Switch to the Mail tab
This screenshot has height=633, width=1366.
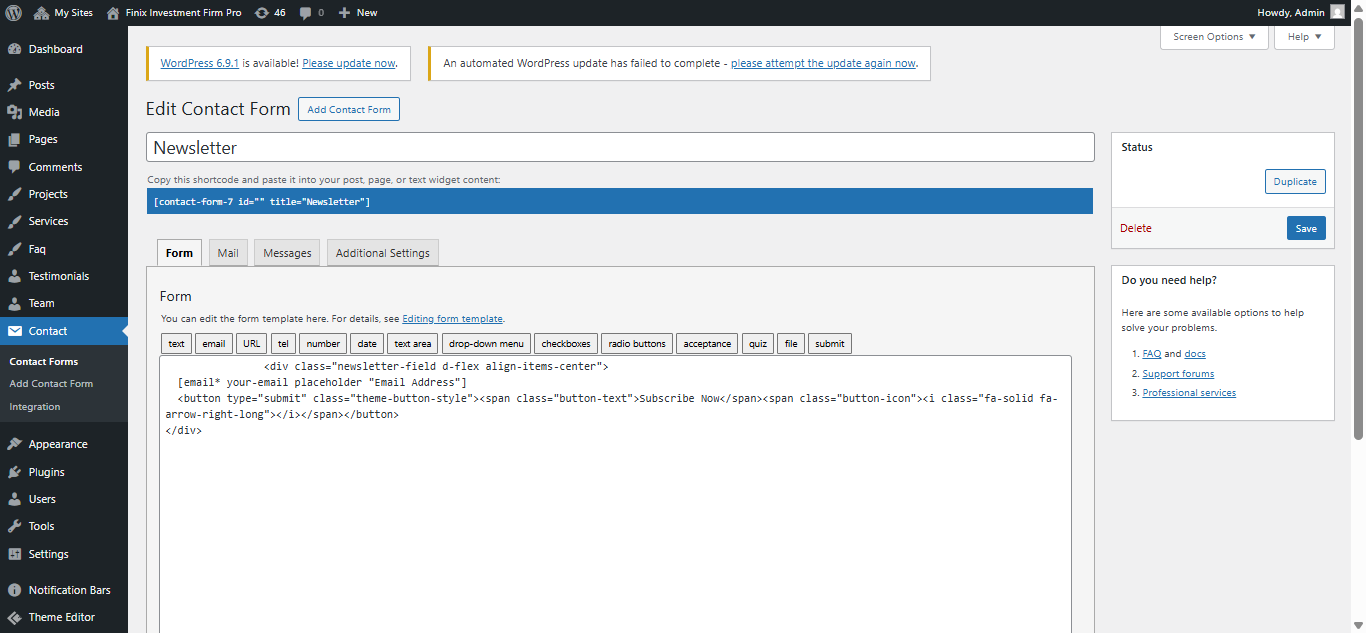228,253
